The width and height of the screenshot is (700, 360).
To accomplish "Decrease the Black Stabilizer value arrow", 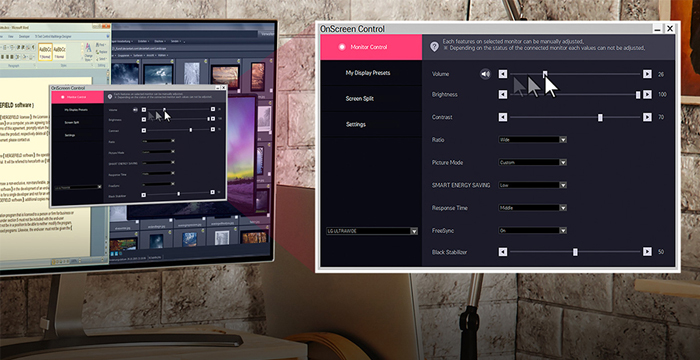I will click(503, 252).
